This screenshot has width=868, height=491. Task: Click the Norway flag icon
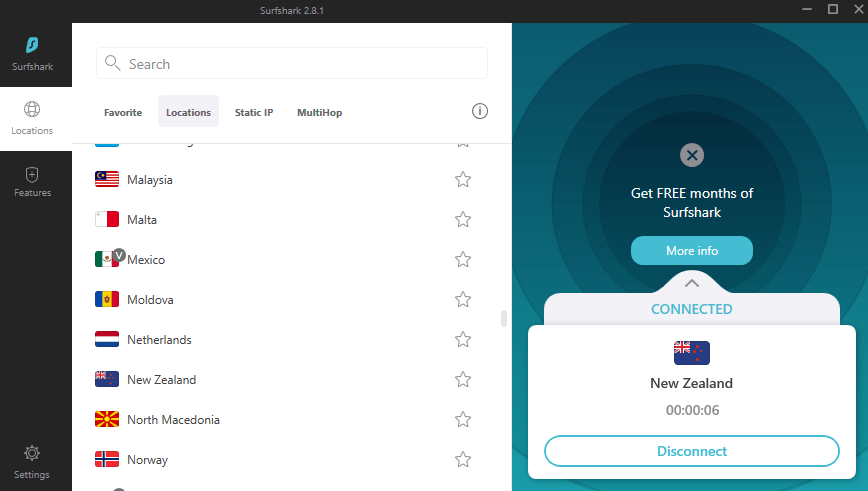(107, 459)
